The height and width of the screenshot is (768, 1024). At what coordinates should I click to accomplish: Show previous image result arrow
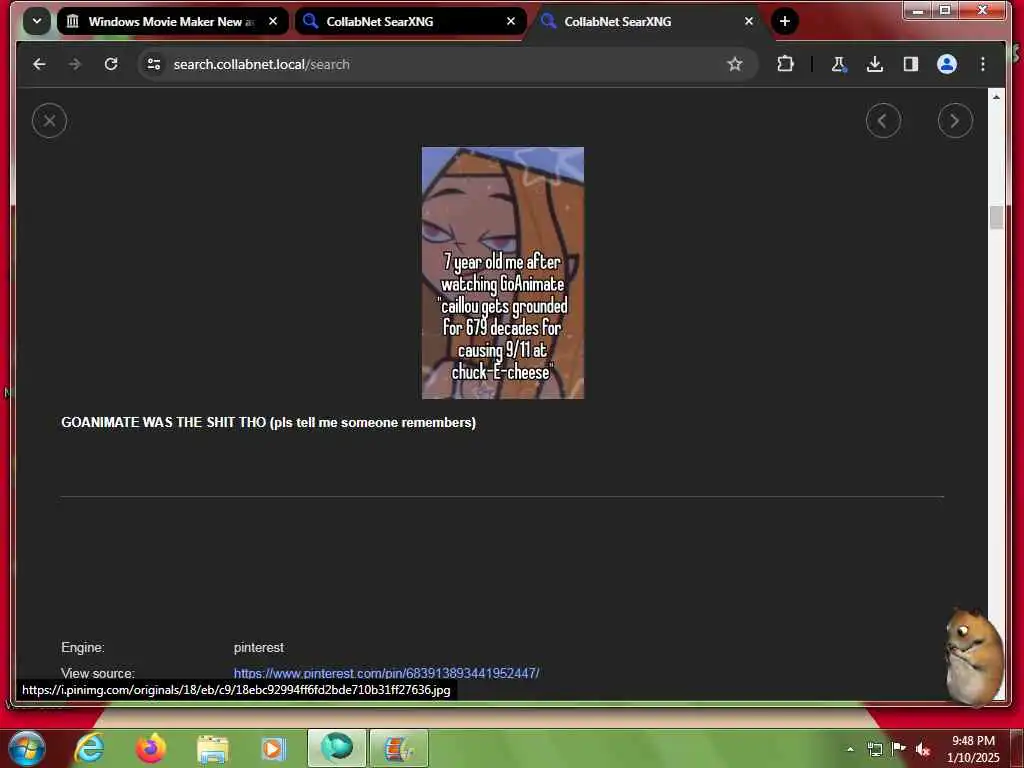883,121
